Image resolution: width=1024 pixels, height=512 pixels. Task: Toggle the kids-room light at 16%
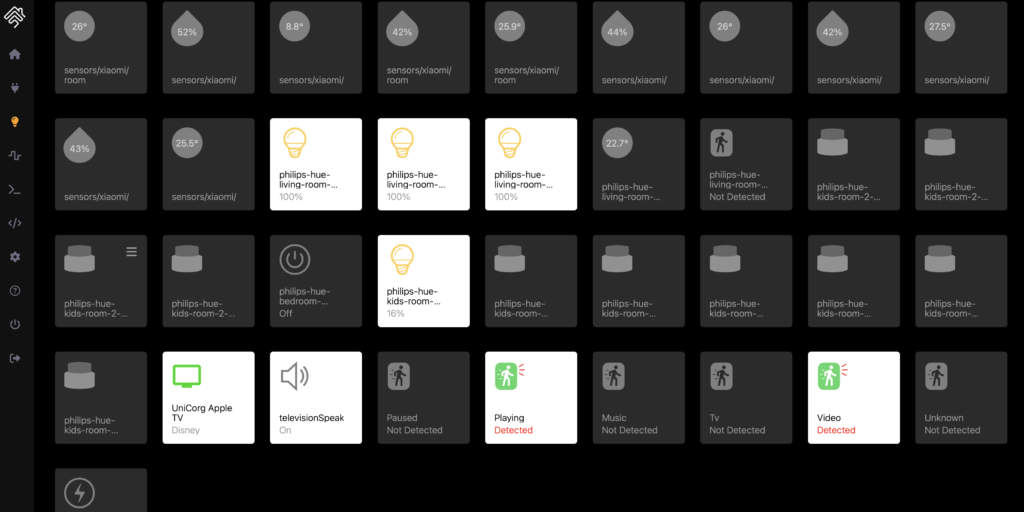423,281
